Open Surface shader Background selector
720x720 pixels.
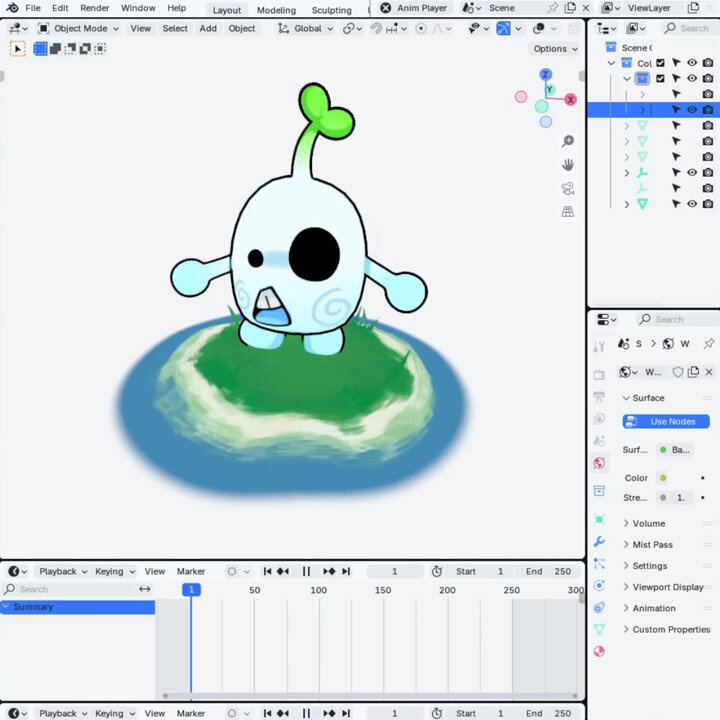click(x=675, y=450)
